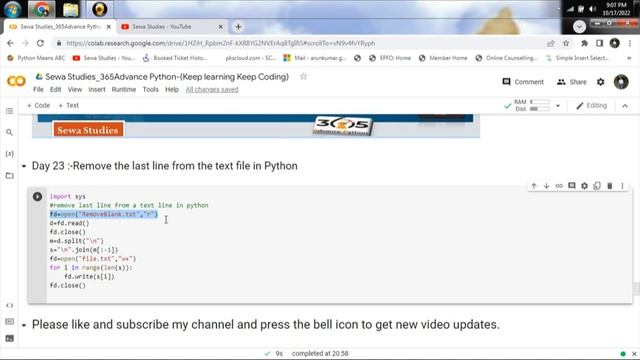
Task: Open Comment button in header
Action: tap(523, 82)
